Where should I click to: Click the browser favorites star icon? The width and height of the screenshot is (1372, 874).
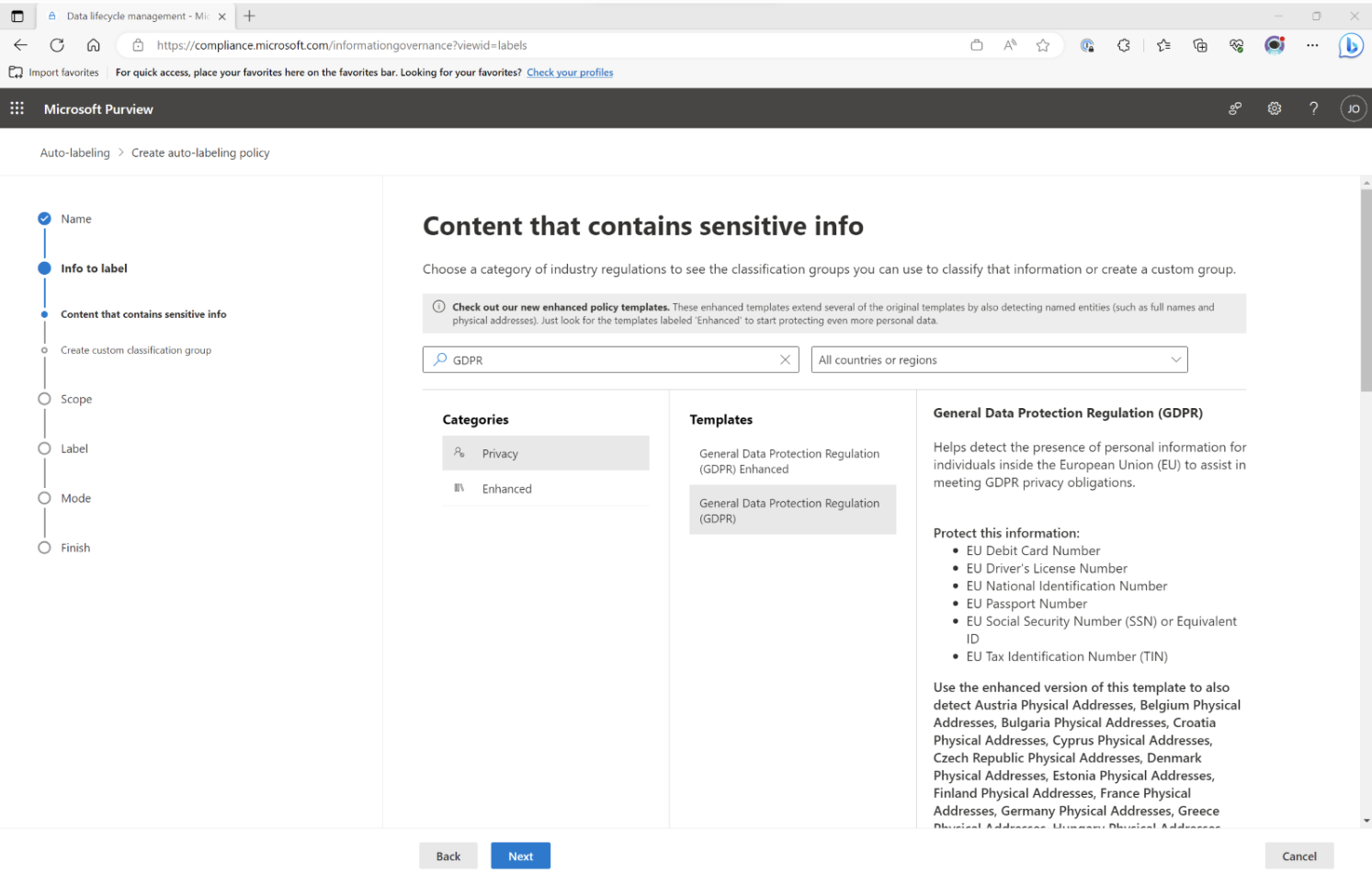pyautogui.click(x=1043, y=45)
